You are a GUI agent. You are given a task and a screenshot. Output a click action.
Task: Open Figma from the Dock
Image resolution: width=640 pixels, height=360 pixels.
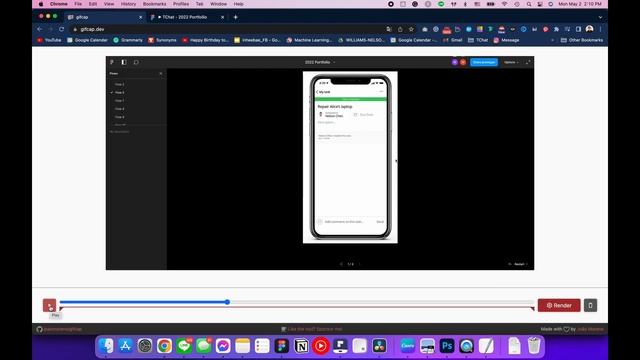click(282, 346)
